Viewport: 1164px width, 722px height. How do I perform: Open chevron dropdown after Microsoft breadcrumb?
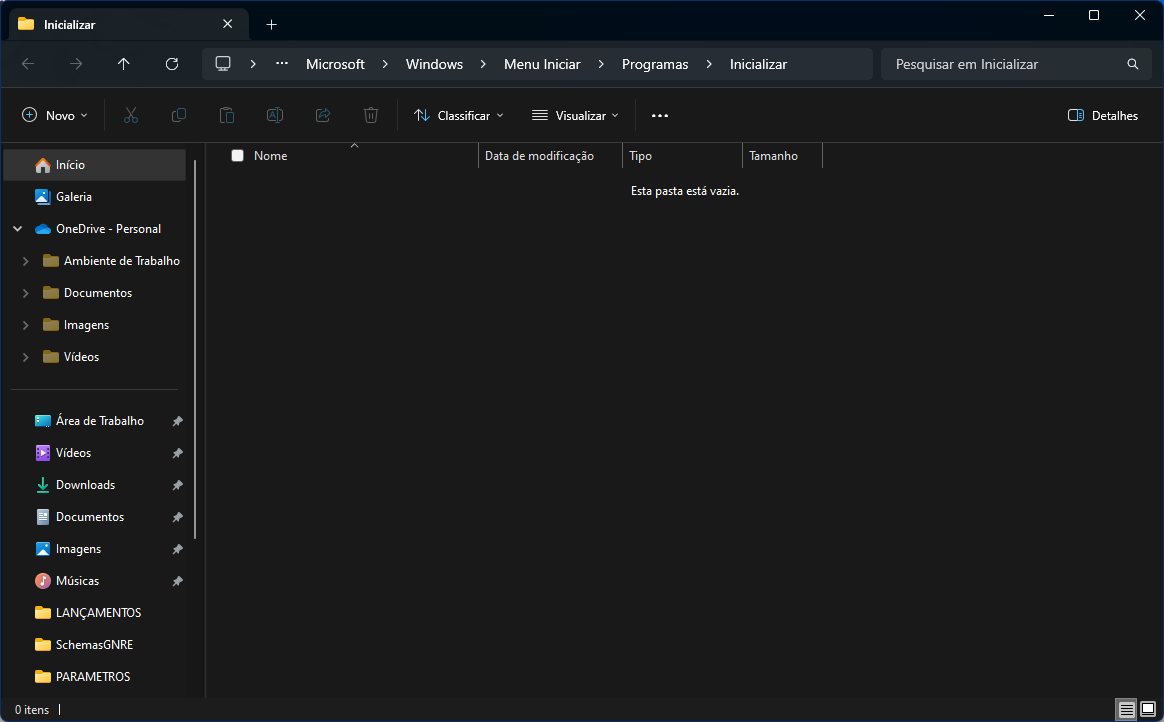385,64
